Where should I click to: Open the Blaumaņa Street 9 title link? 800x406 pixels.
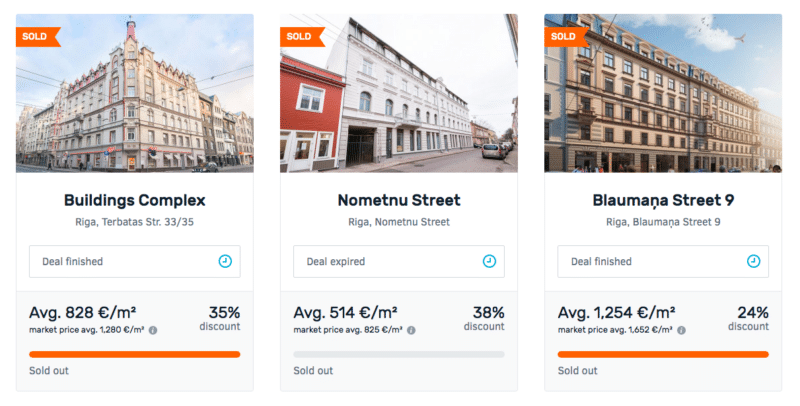[x=663, y=200]
